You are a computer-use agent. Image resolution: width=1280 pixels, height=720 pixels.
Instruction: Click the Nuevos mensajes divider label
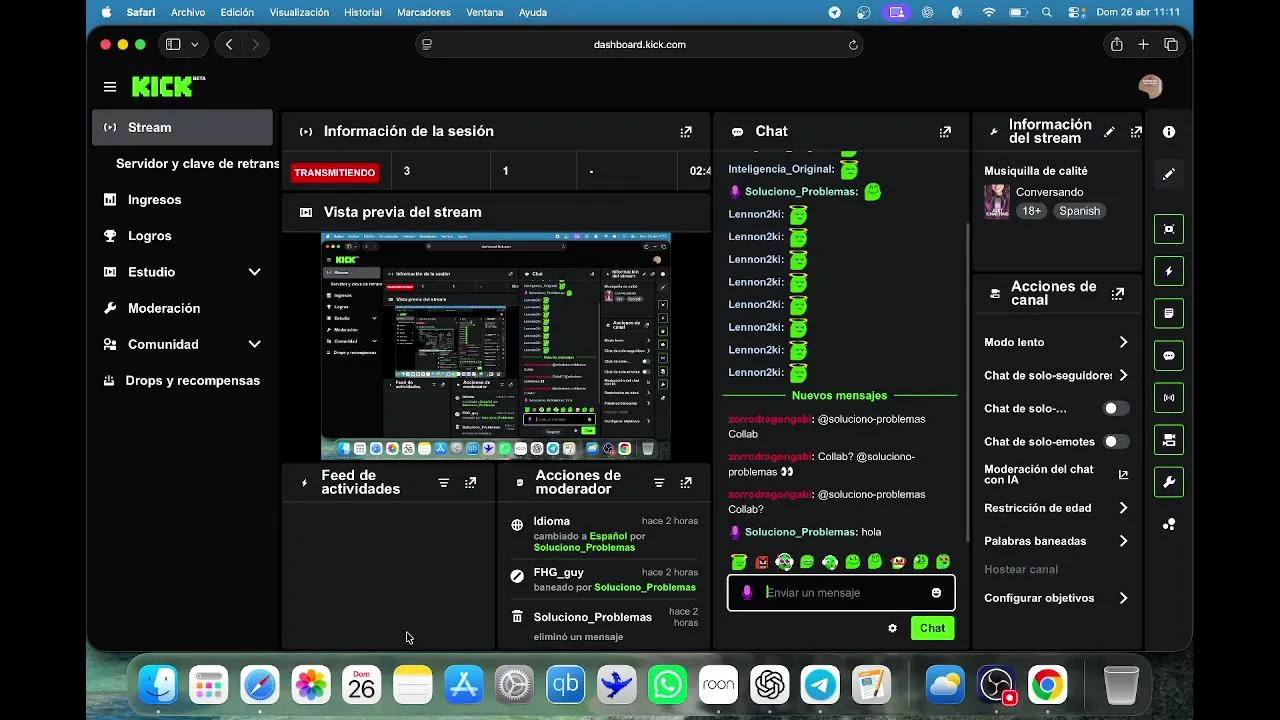click(839, 395)
